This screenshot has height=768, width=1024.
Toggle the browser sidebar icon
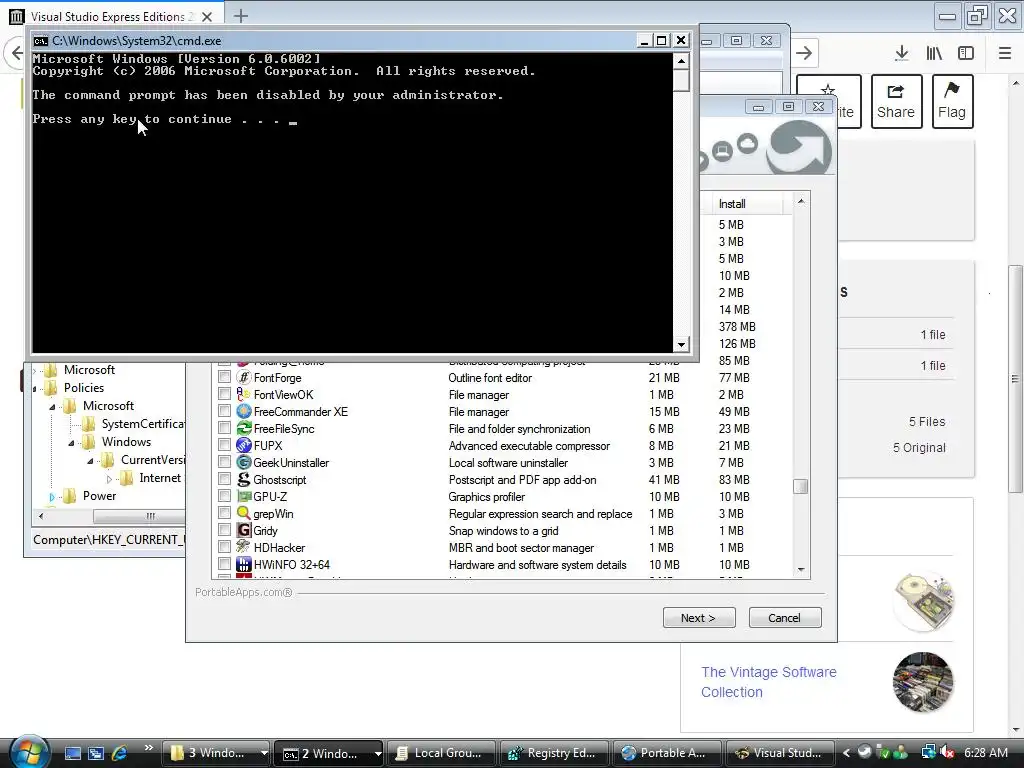(966, 53)
